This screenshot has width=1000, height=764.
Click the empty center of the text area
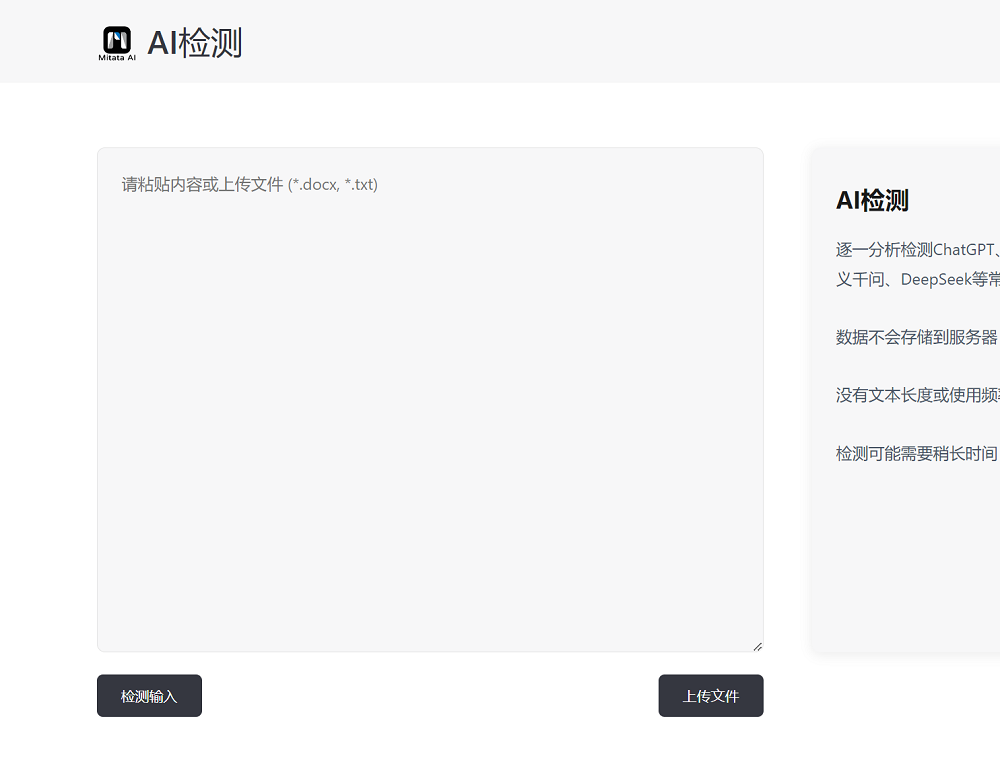(430, 420)
